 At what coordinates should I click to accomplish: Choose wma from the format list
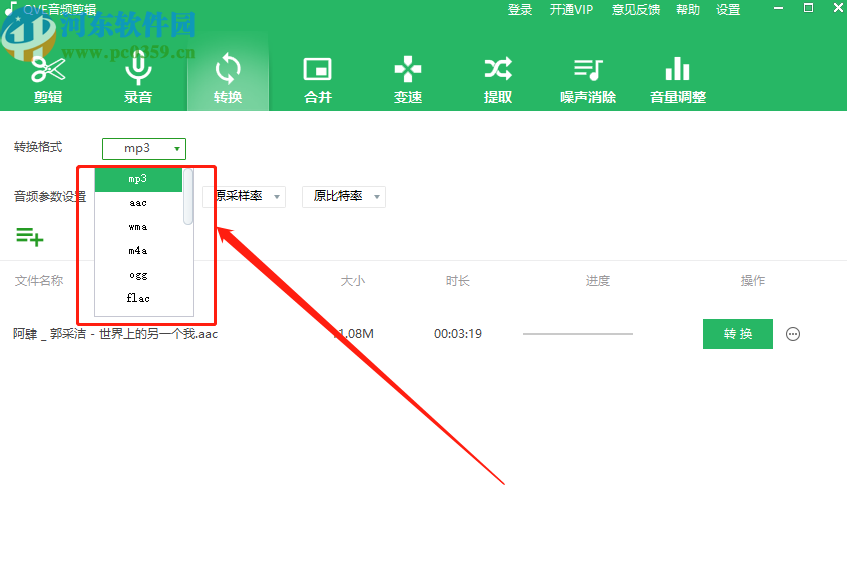(x=138, y=227)
